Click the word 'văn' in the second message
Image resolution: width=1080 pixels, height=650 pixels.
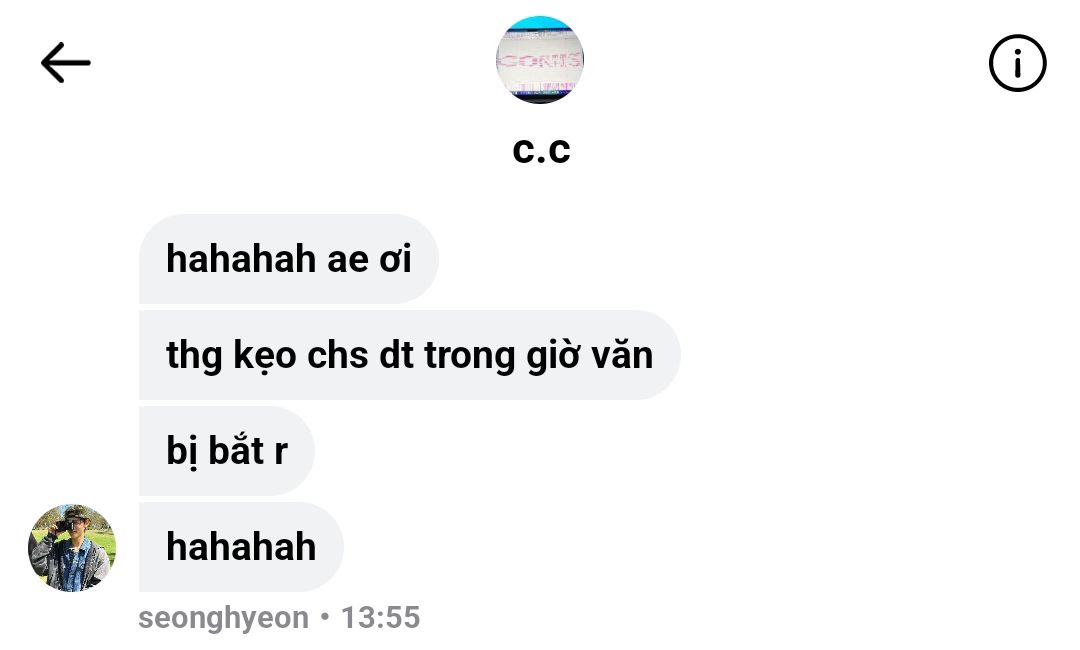coord(623,355)
